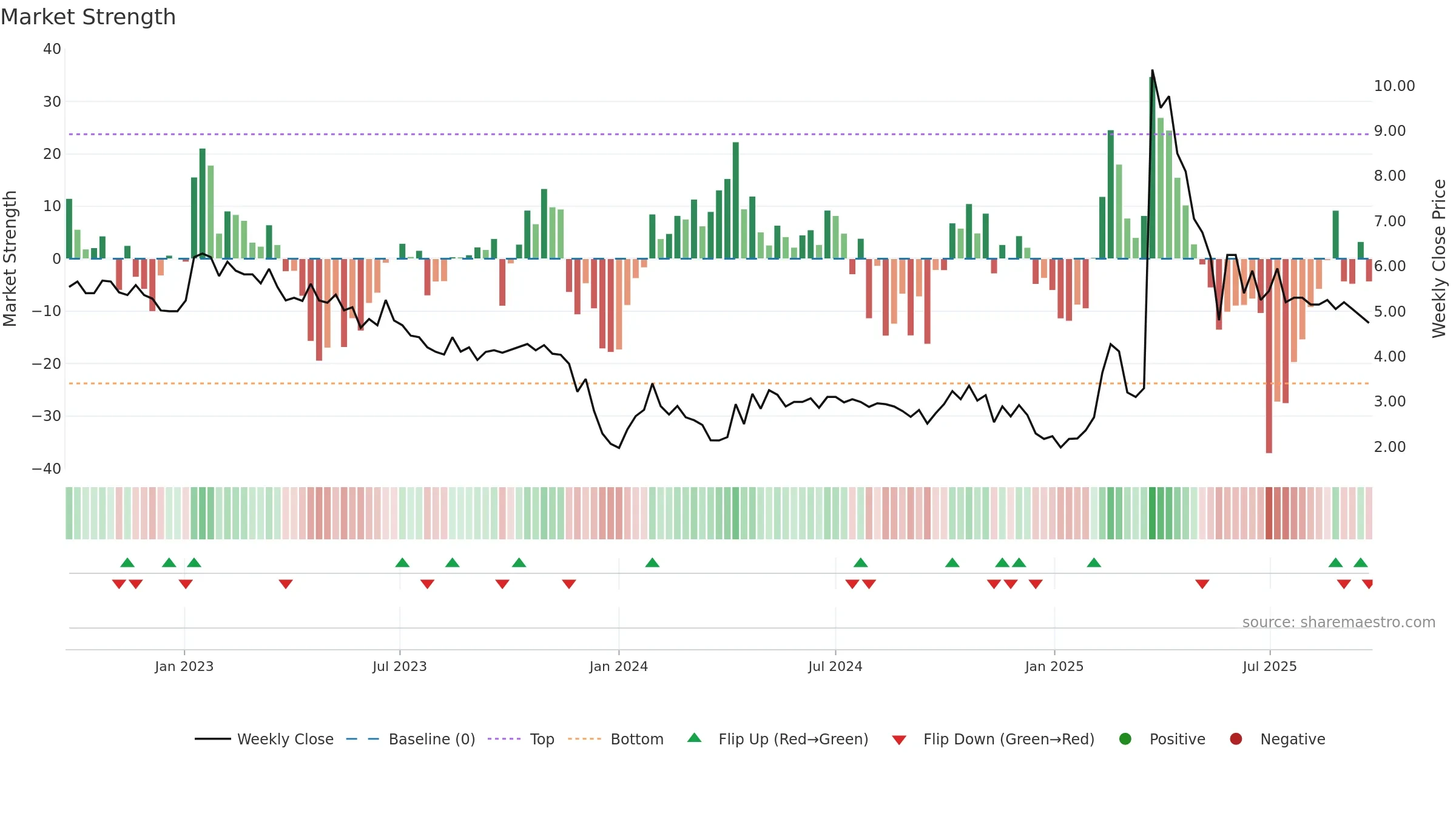Toggle the Bottom legend entry
Screen dimensions: 1456x819
615,739
